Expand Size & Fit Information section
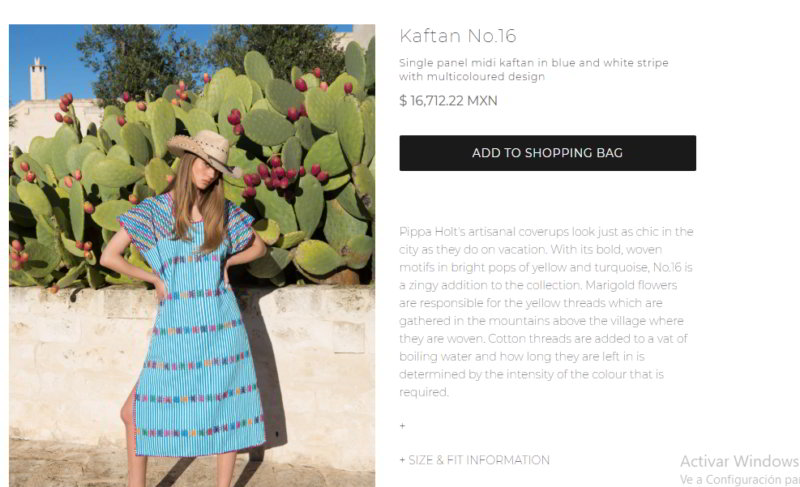800x487 pixels. [x=474, y=460]
